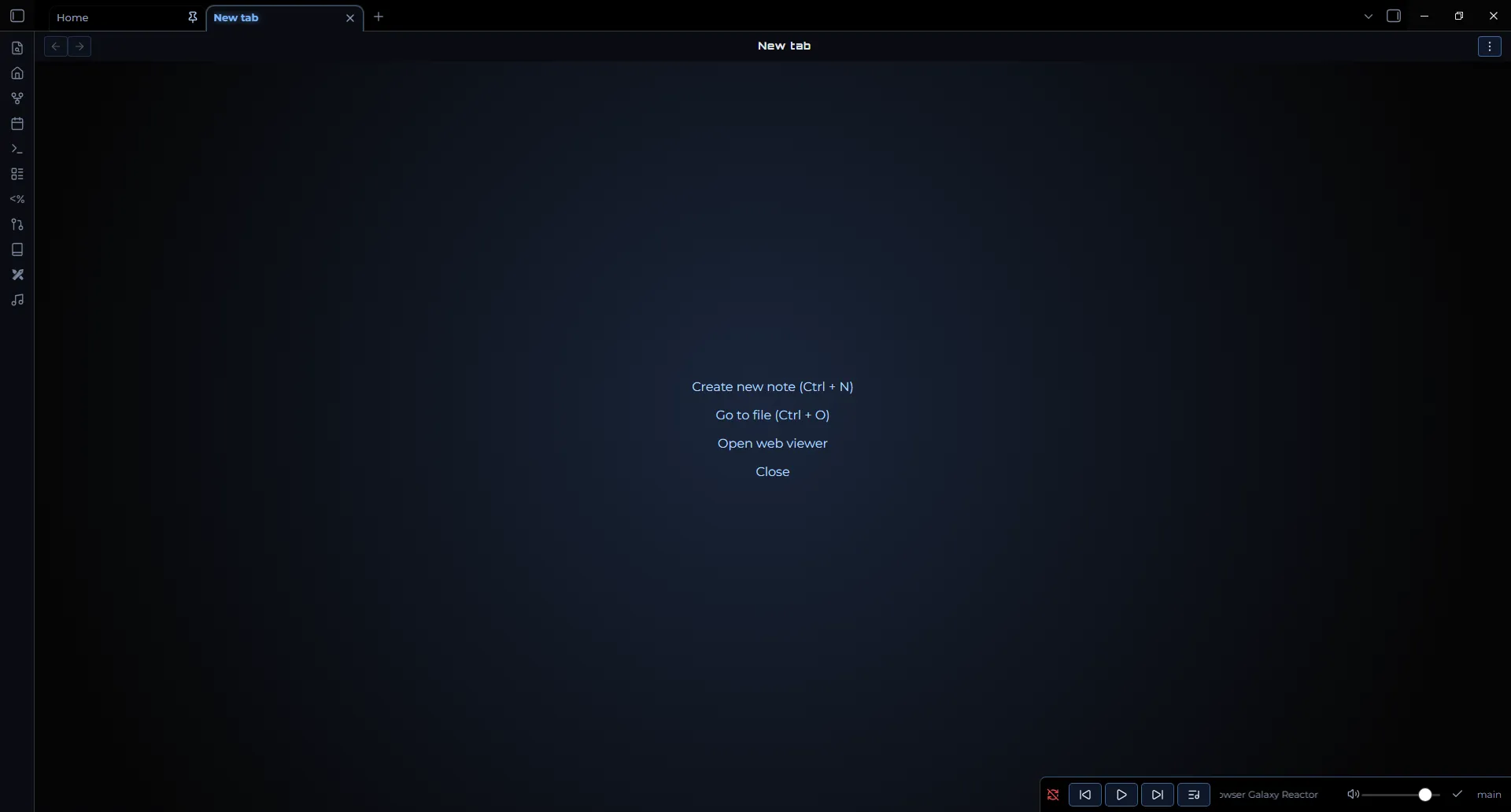Expand the tab list dropdown chevron
The image size is (1511, 812).
click(x=1369, y=17)
